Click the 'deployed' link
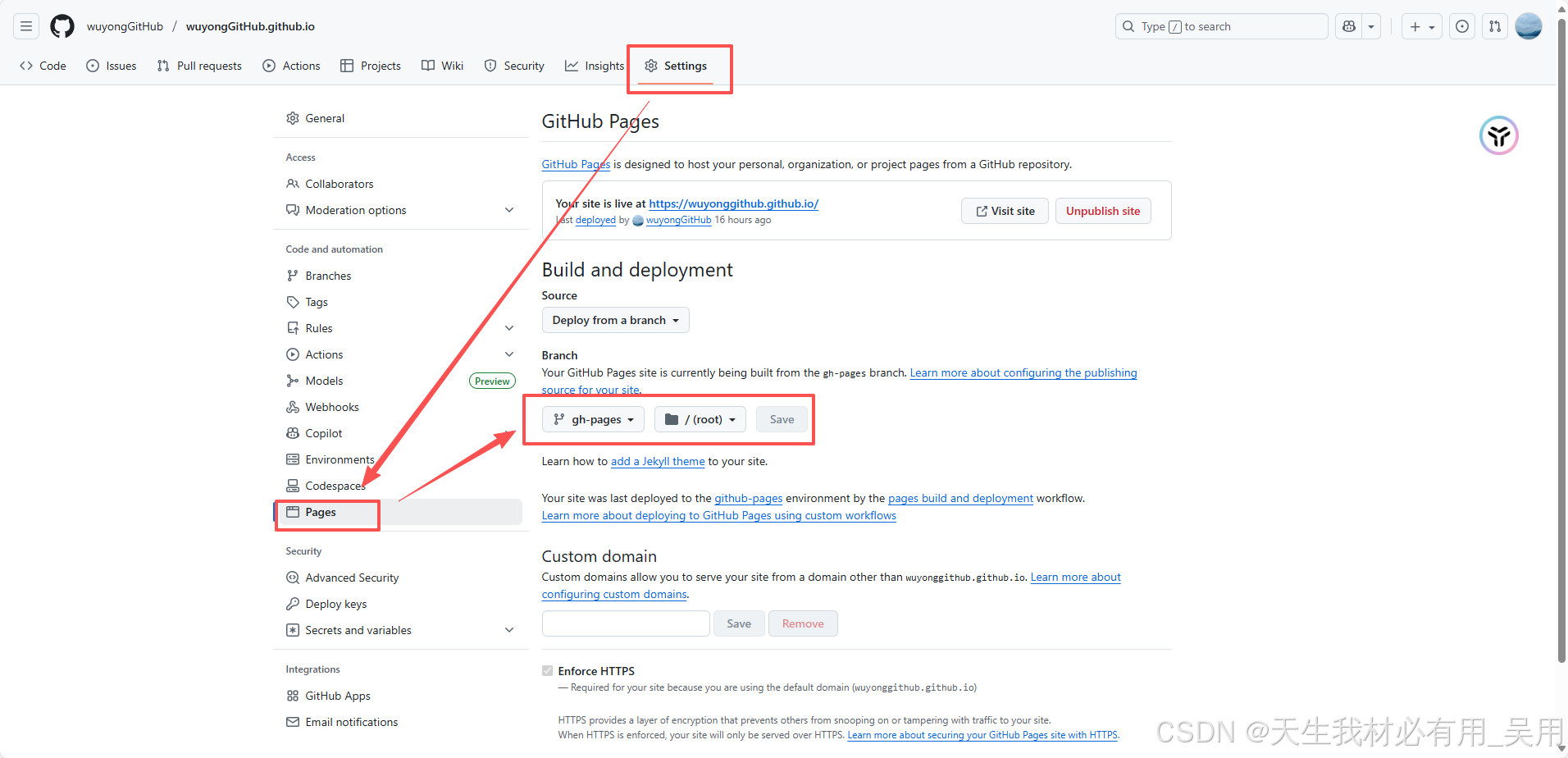The image size is (1568, 758). pyautogui.click(x=595, y=220)
